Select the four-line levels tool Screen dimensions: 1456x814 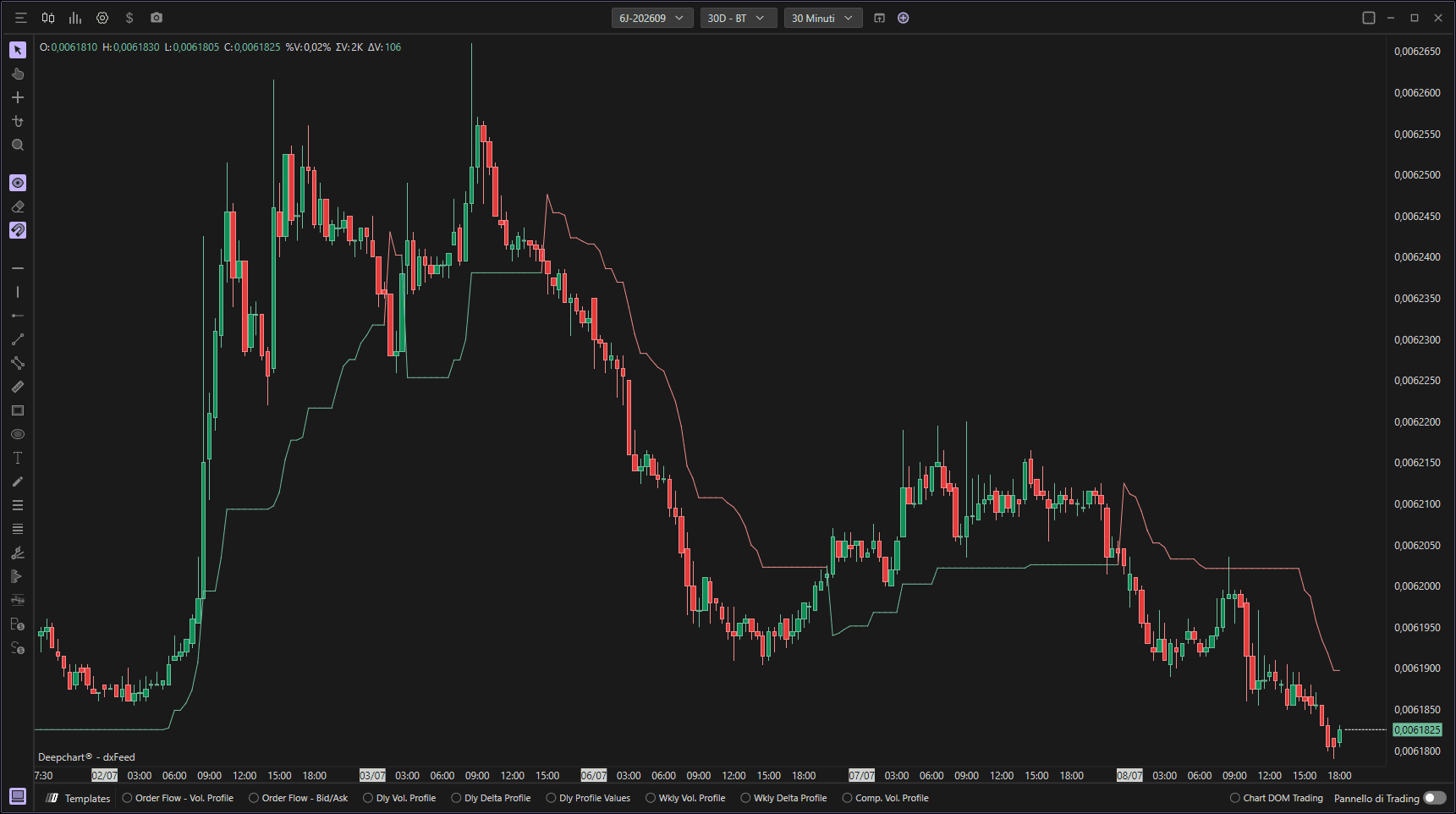18,529
